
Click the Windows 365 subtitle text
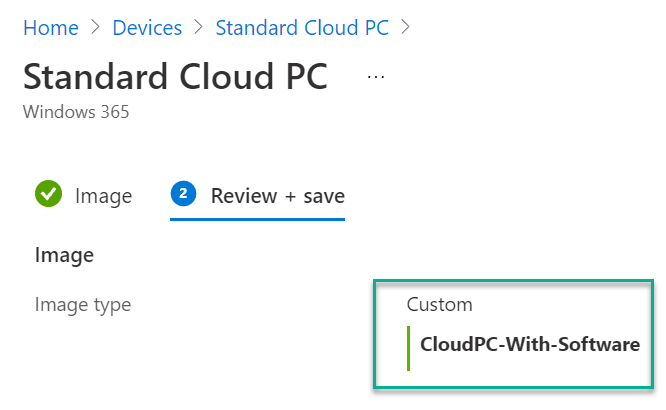[76, 112]
